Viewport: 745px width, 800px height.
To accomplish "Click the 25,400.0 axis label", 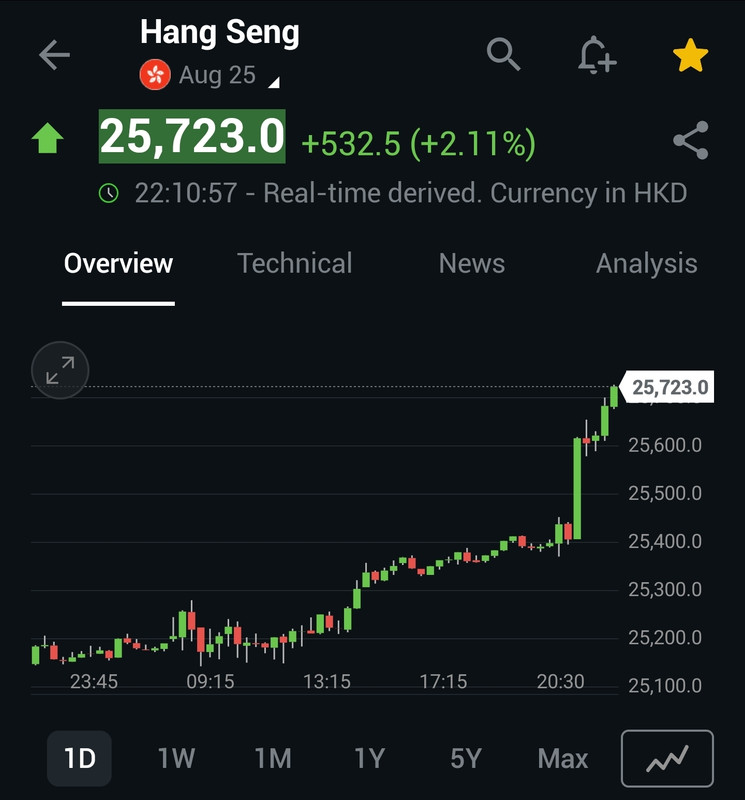I will [665, 541].
